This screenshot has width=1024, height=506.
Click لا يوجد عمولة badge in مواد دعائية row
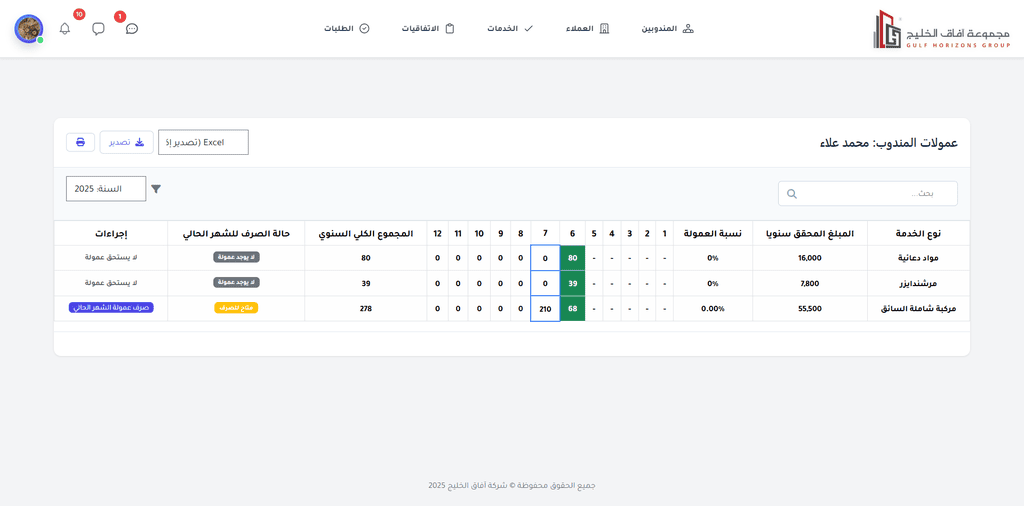tap(236, 257)
